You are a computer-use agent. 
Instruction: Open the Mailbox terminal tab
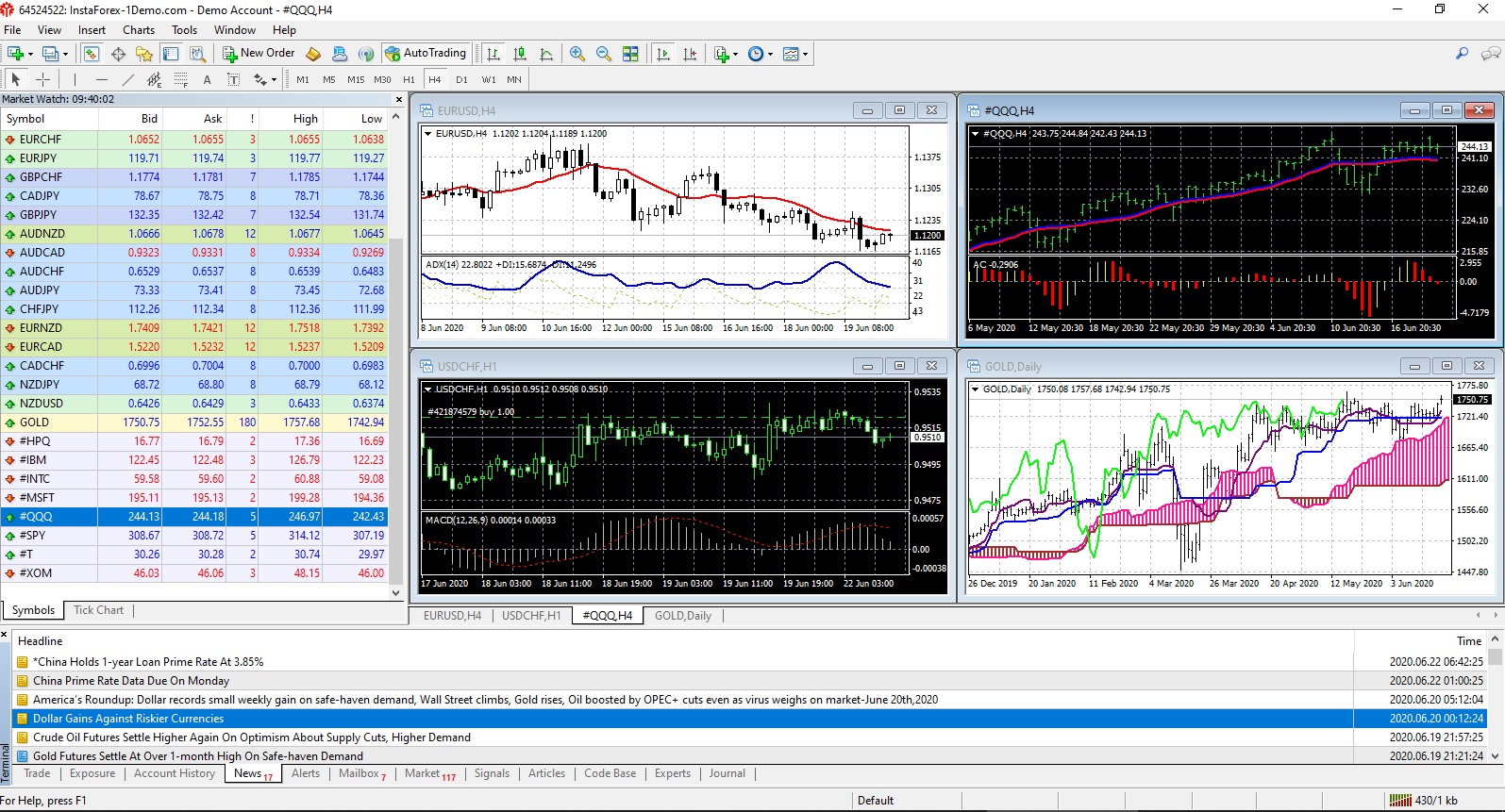362,773
